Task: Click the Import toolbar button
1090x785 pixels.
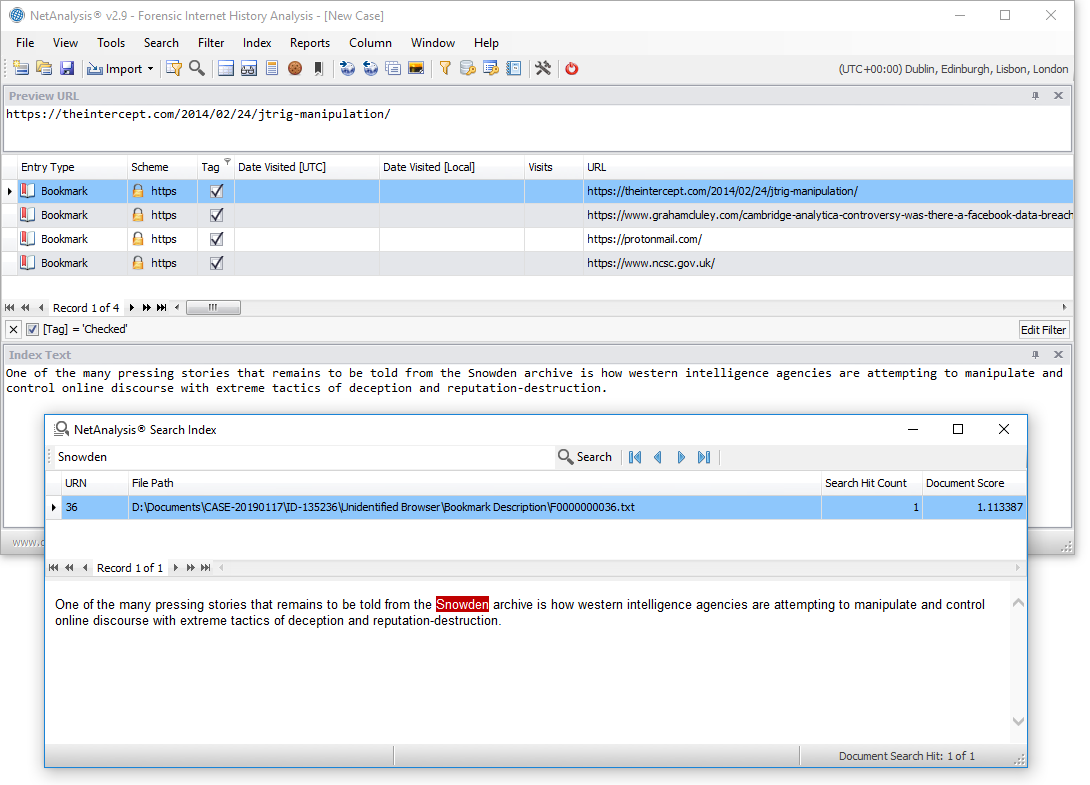Action: [115, 69]
